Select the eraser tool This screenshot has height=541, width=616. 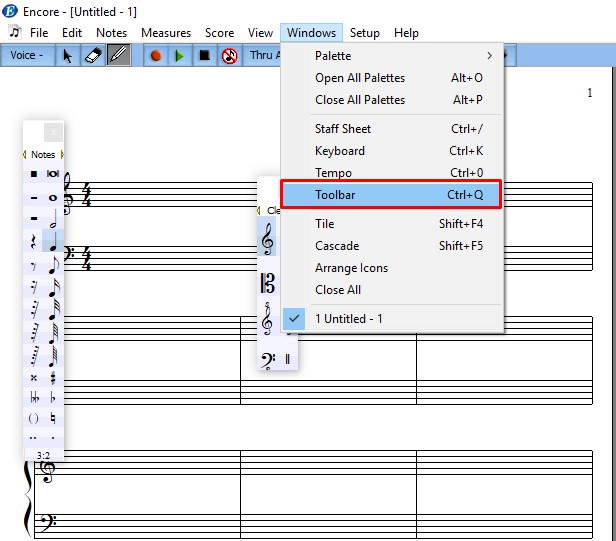click(x=93, y=55)
